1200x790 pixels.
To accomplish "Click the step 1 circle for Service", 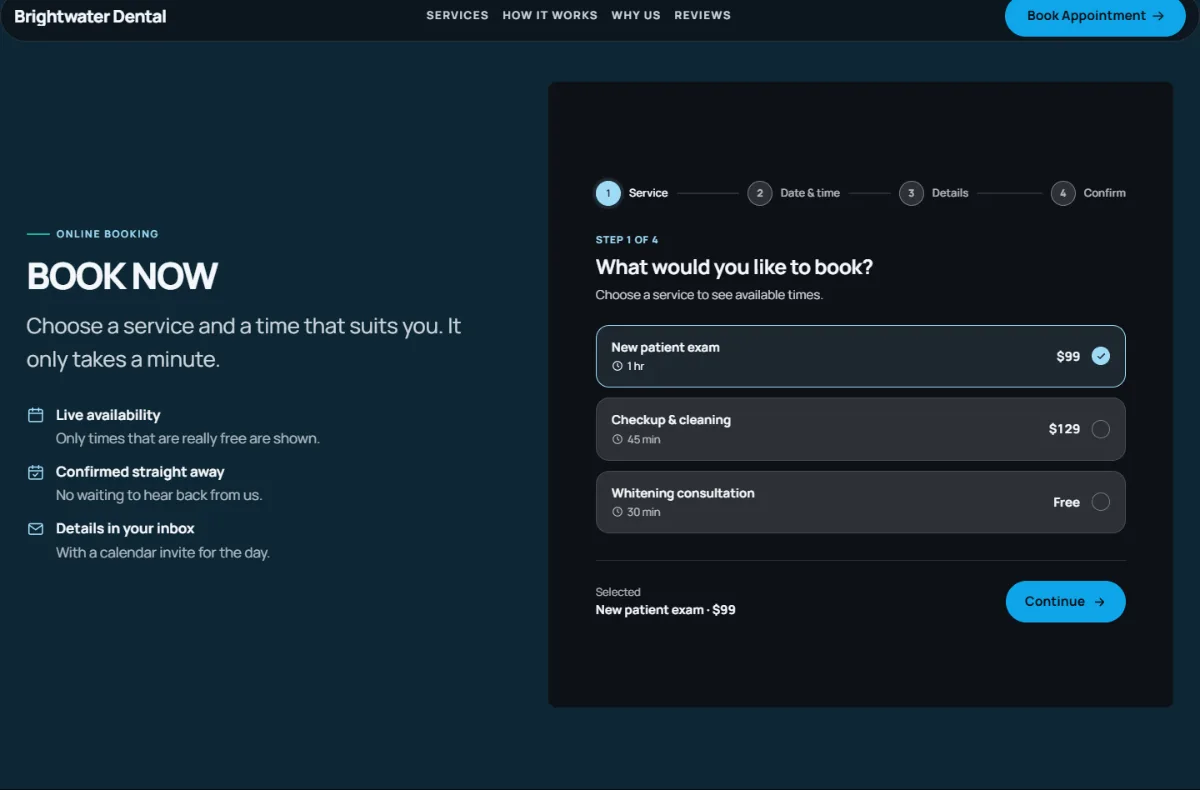I will (608, 193).
